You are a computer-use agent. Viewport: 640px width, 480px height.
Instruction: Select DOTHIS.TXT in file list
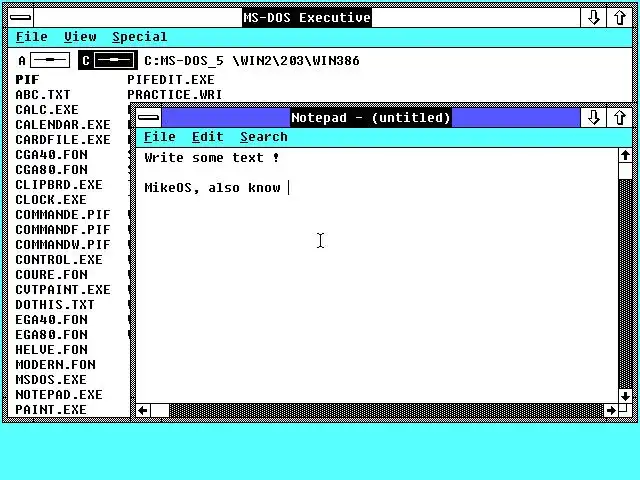point(55,304)
